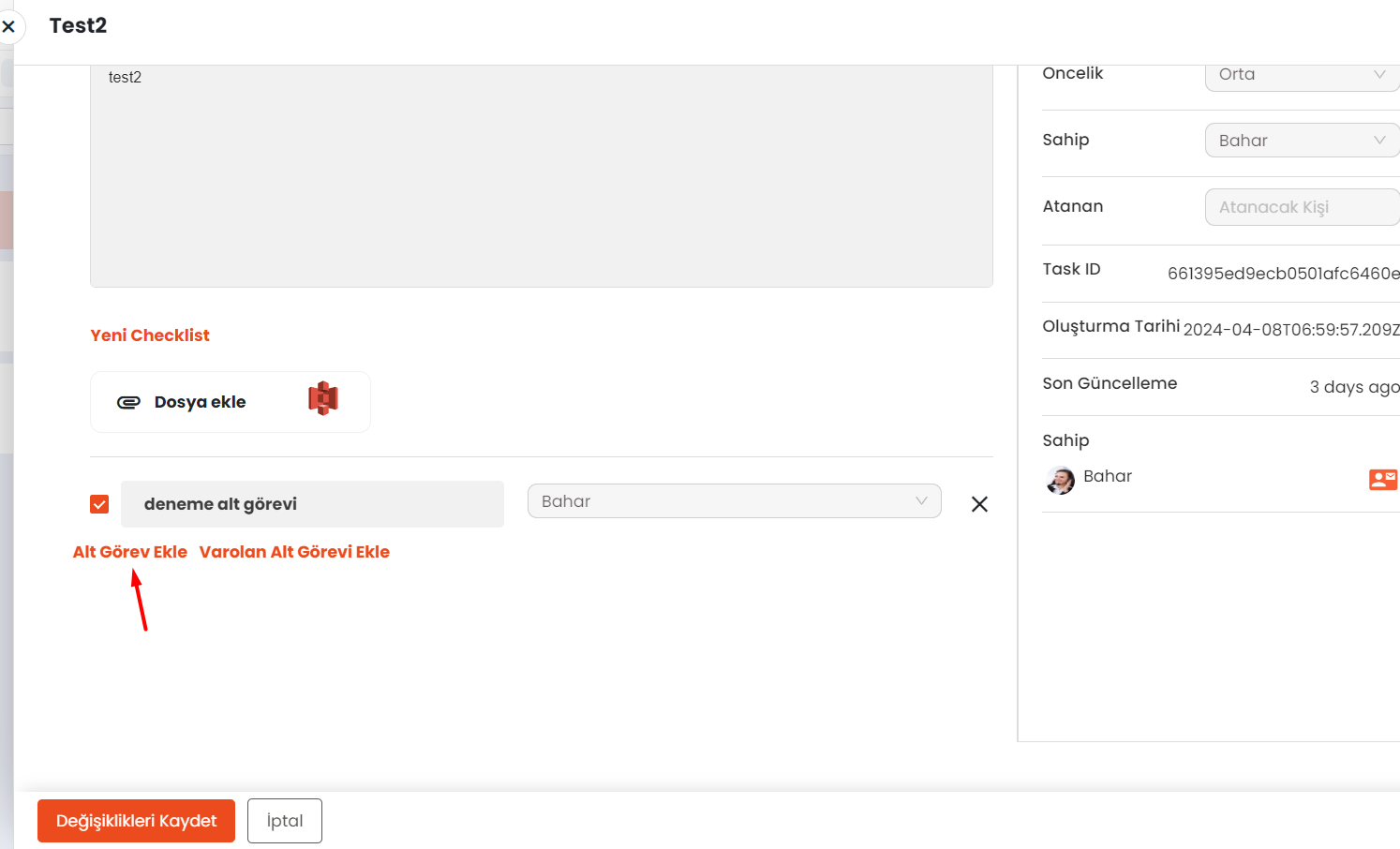The height and width of the screenshot is (849, 1400).
Task: Click the creation date 2024-04-08T06:59:57.209Z
Action: [1291, 330]
